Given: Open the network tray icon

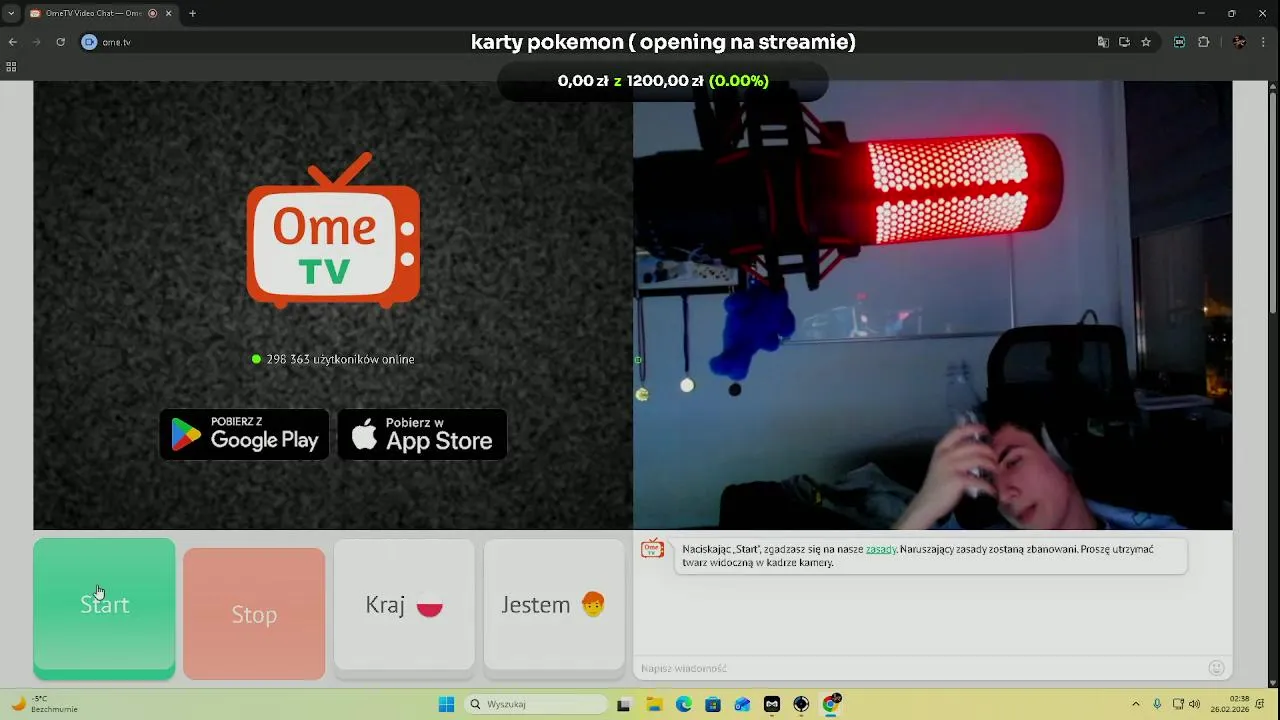Looking at the screenshot, I should click(1178, 704).
